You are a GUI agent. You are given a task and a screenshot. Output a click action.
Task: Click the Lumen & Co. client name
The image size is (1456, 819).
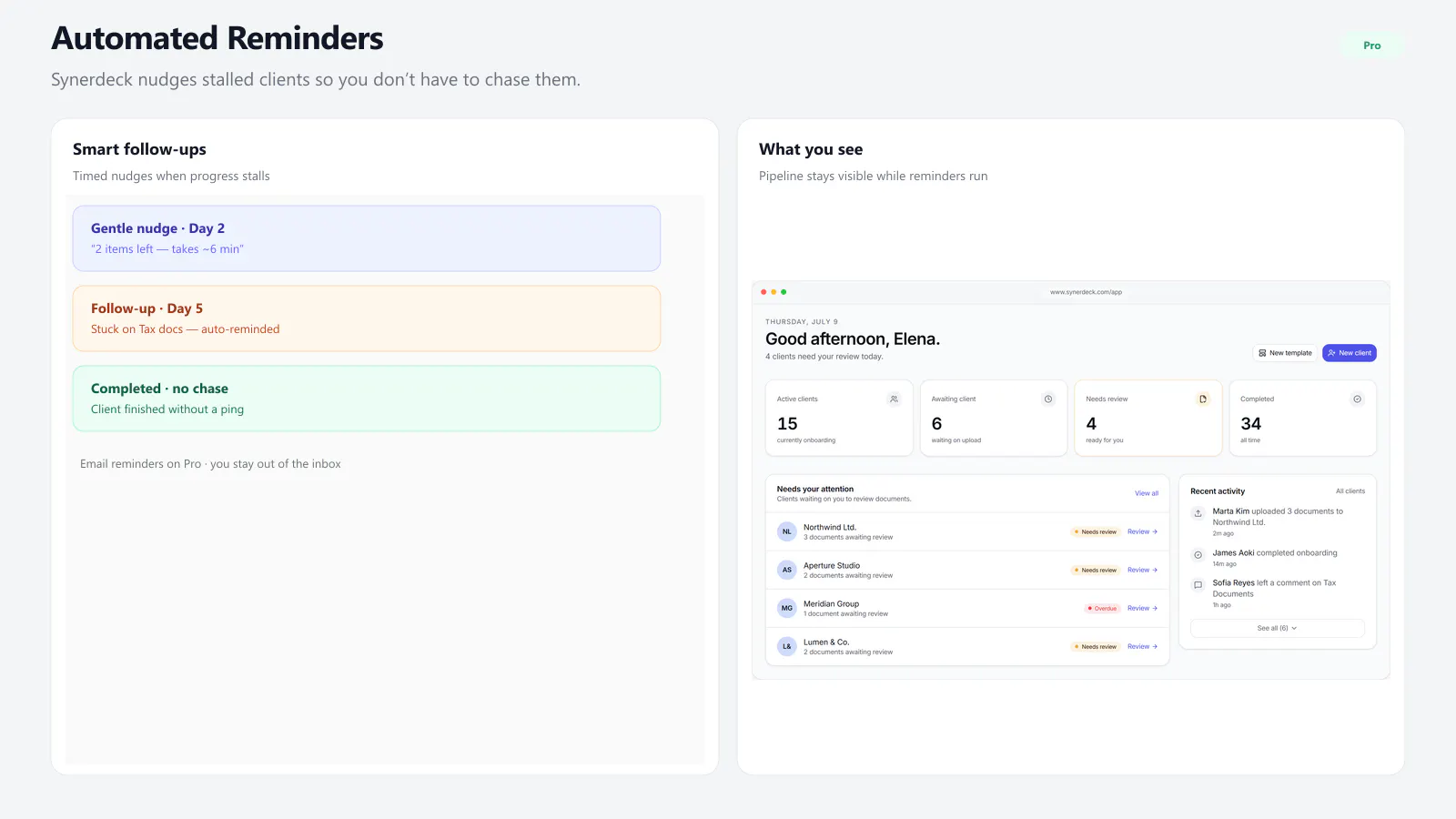pyautogui.click(x=826, y=642)
